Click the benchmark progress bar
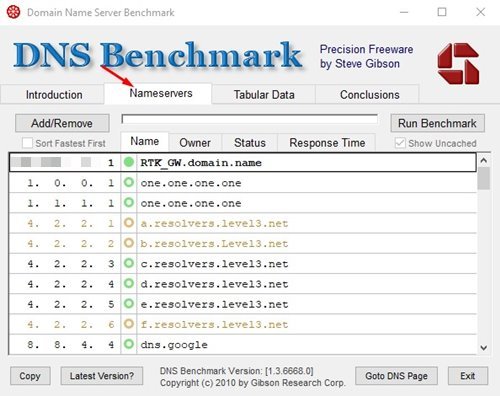 pyautogui.click(x=250, y=119)
